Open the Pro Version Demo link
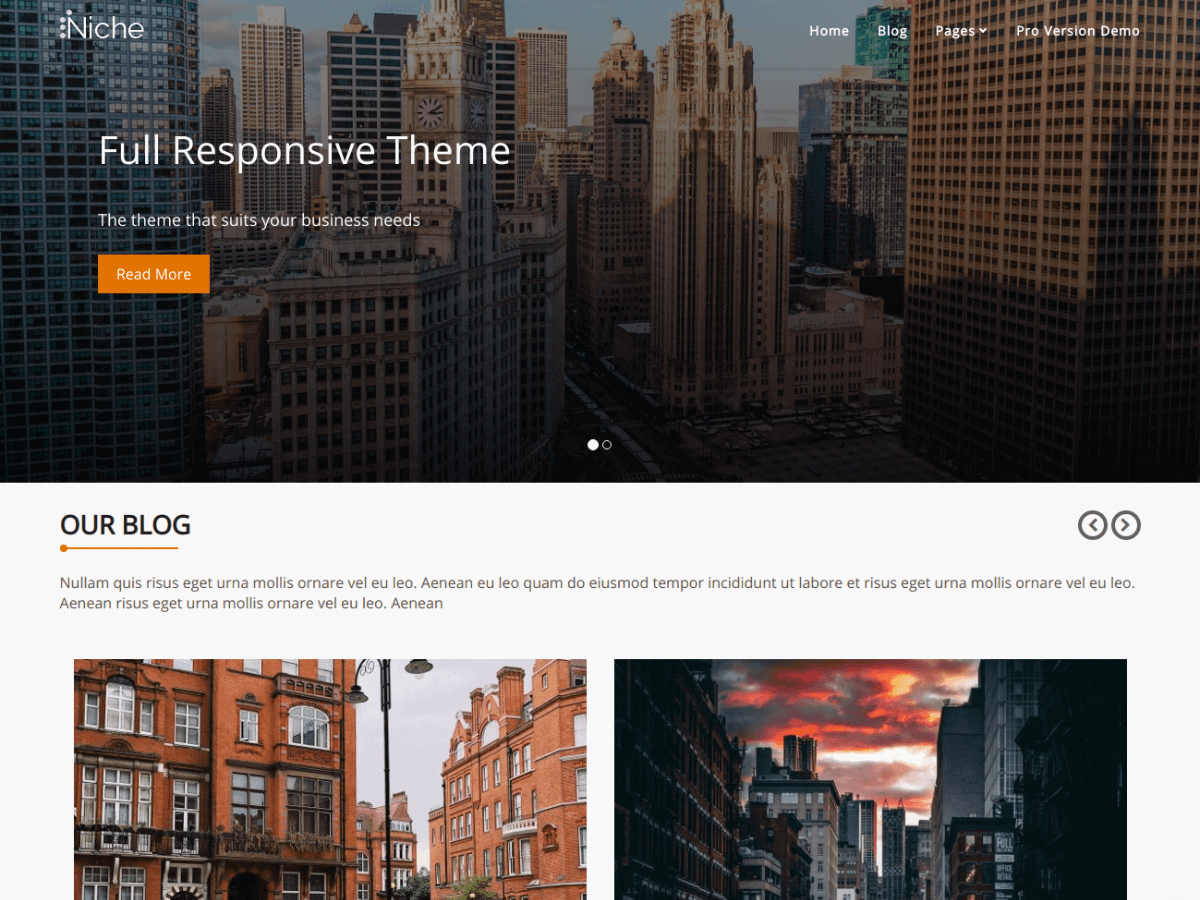 (1078, 31)
